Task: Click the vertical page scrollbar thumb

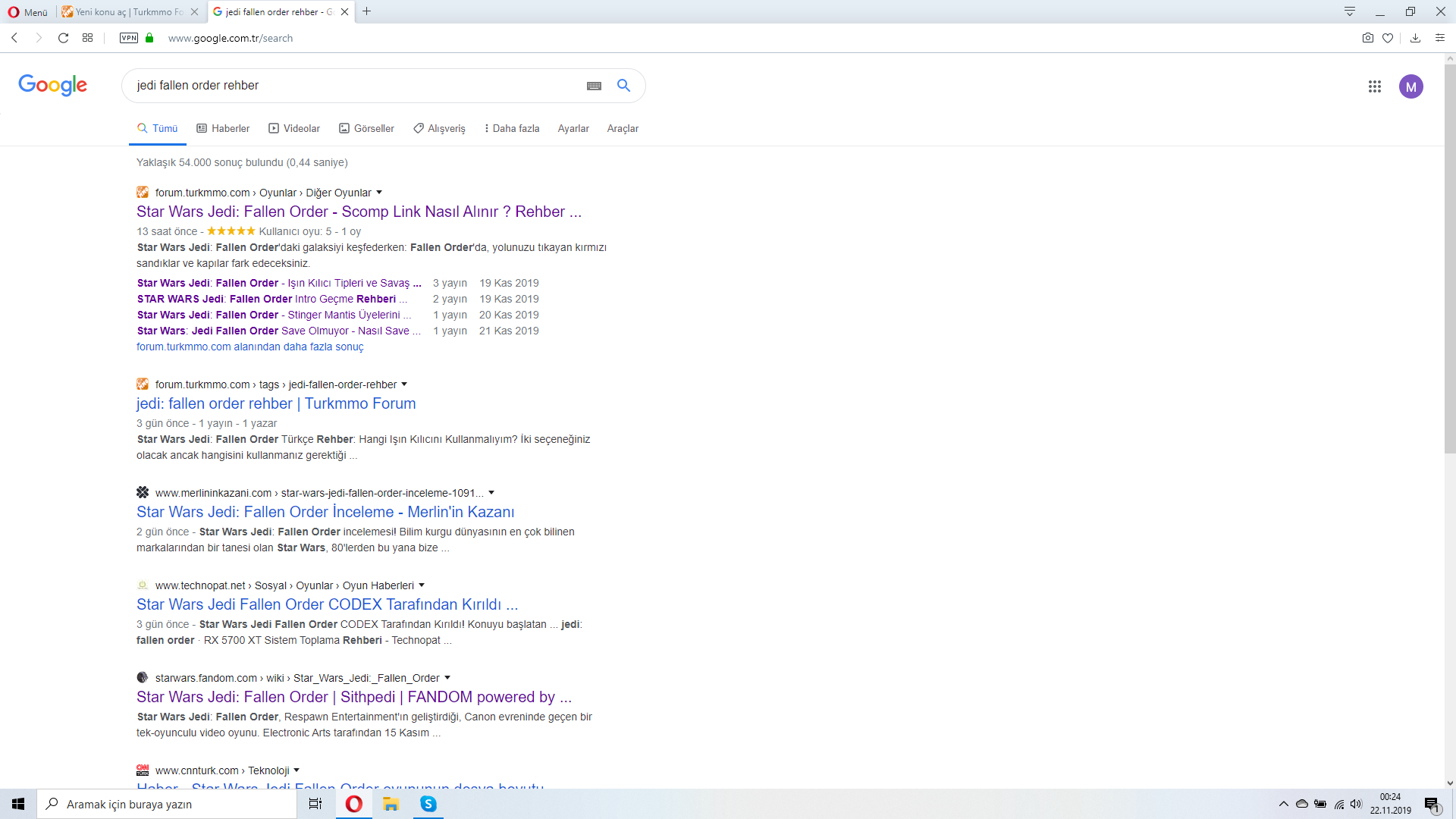Action: pyautogui.click(x=1450, y=258)
